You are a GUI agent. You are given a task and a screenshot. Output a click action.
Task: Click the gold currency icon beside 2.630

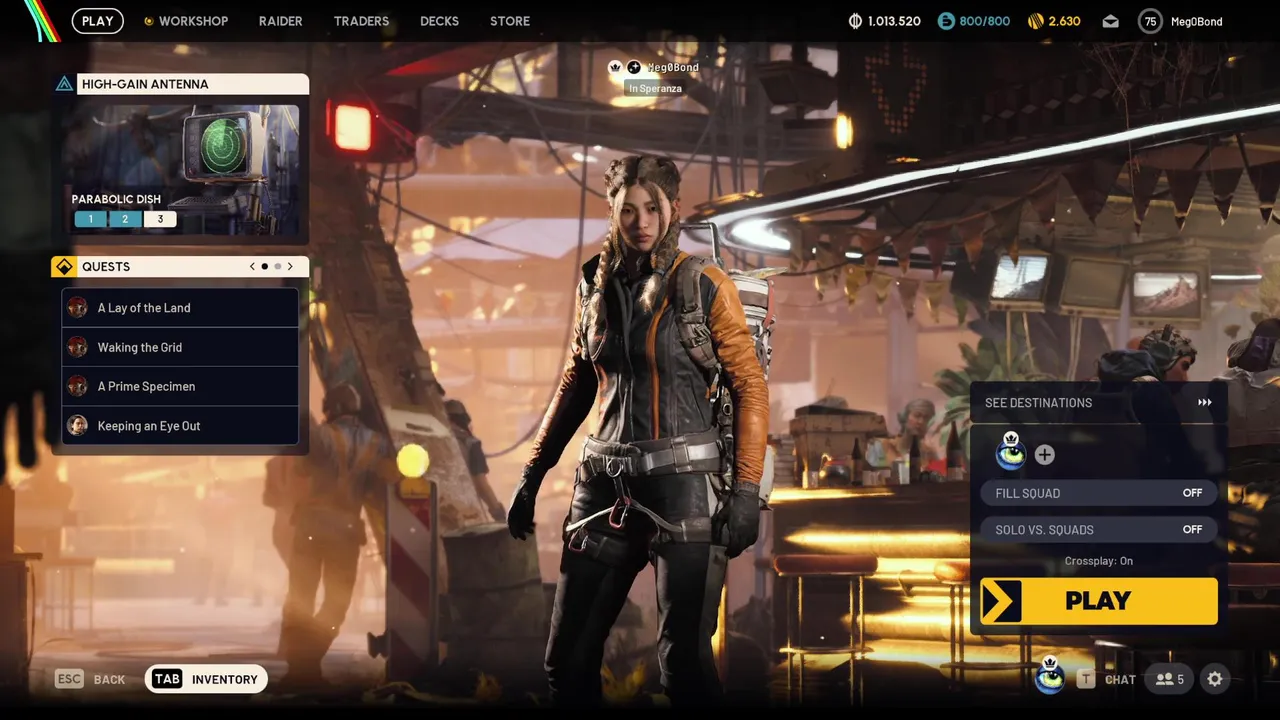click(1036, 21)
